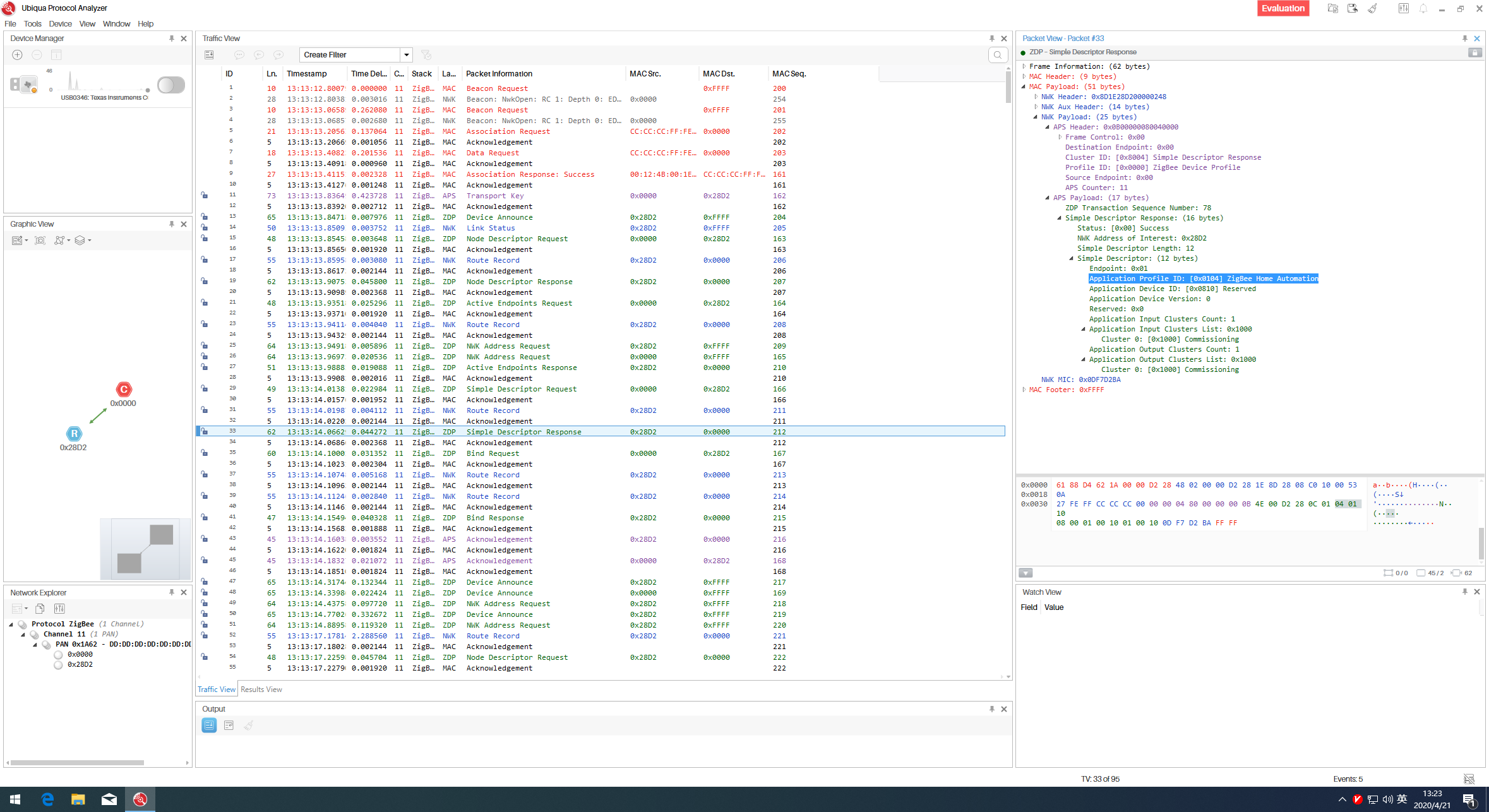The width and height of the screenshot is (1489, 812).
Task: Open the File menu
Action: pyautogui.click(x=10, y=24)
